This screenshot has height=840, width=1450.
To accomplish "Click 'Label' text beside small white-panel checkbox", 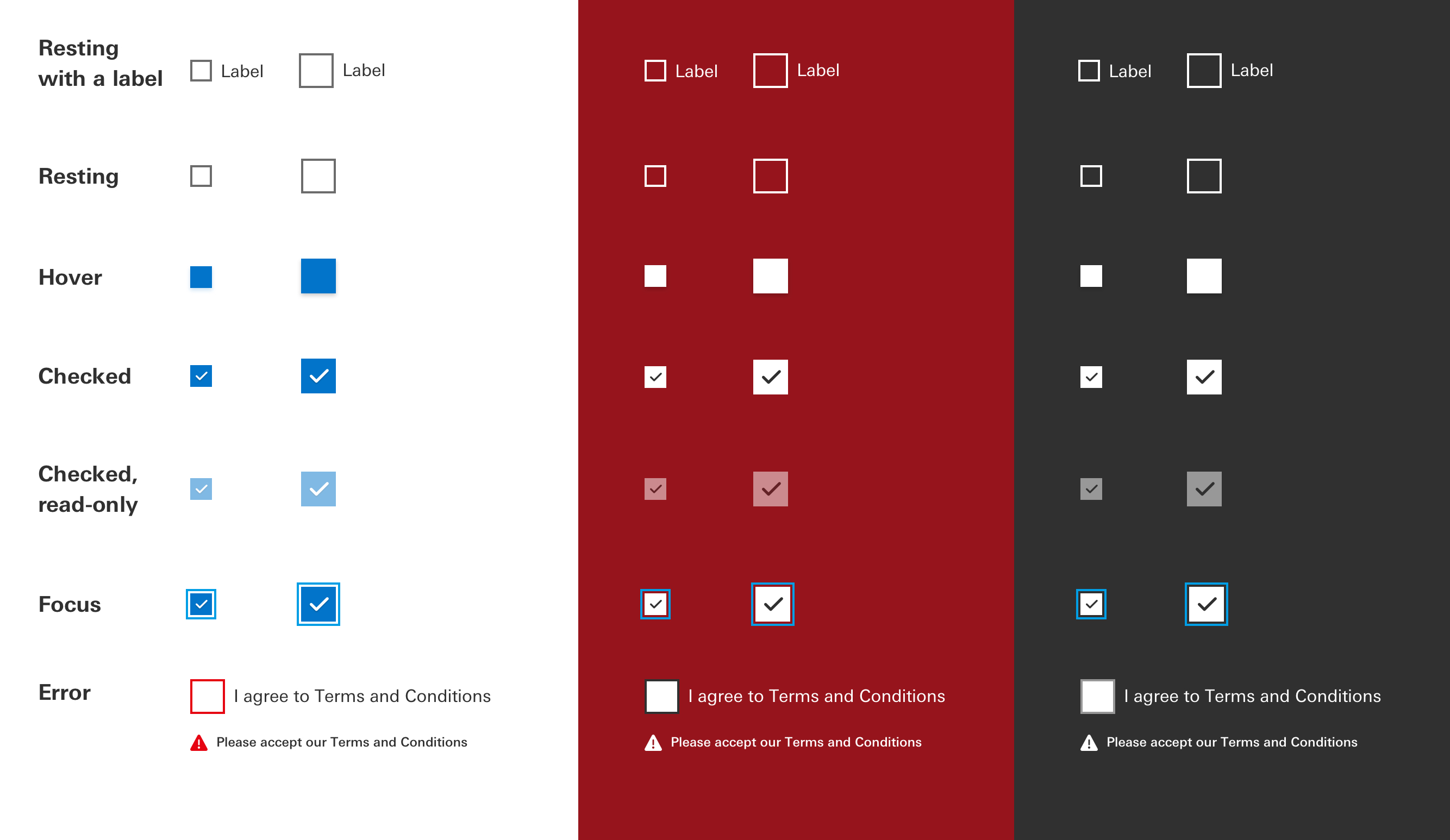I will (242, 71).
